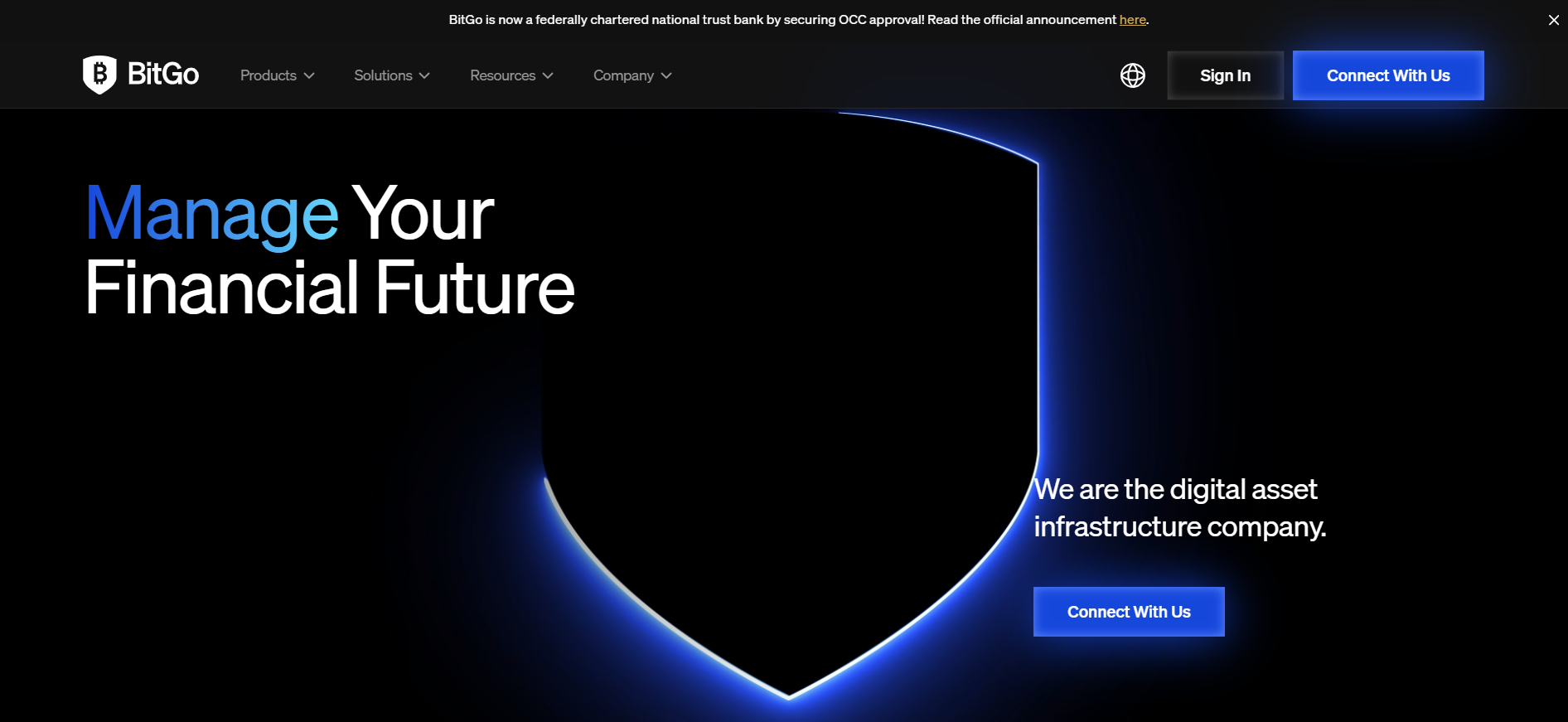Click the BitGo wordmark text
Viewport: 1568px width, 722px height.
tap(163, 75)
